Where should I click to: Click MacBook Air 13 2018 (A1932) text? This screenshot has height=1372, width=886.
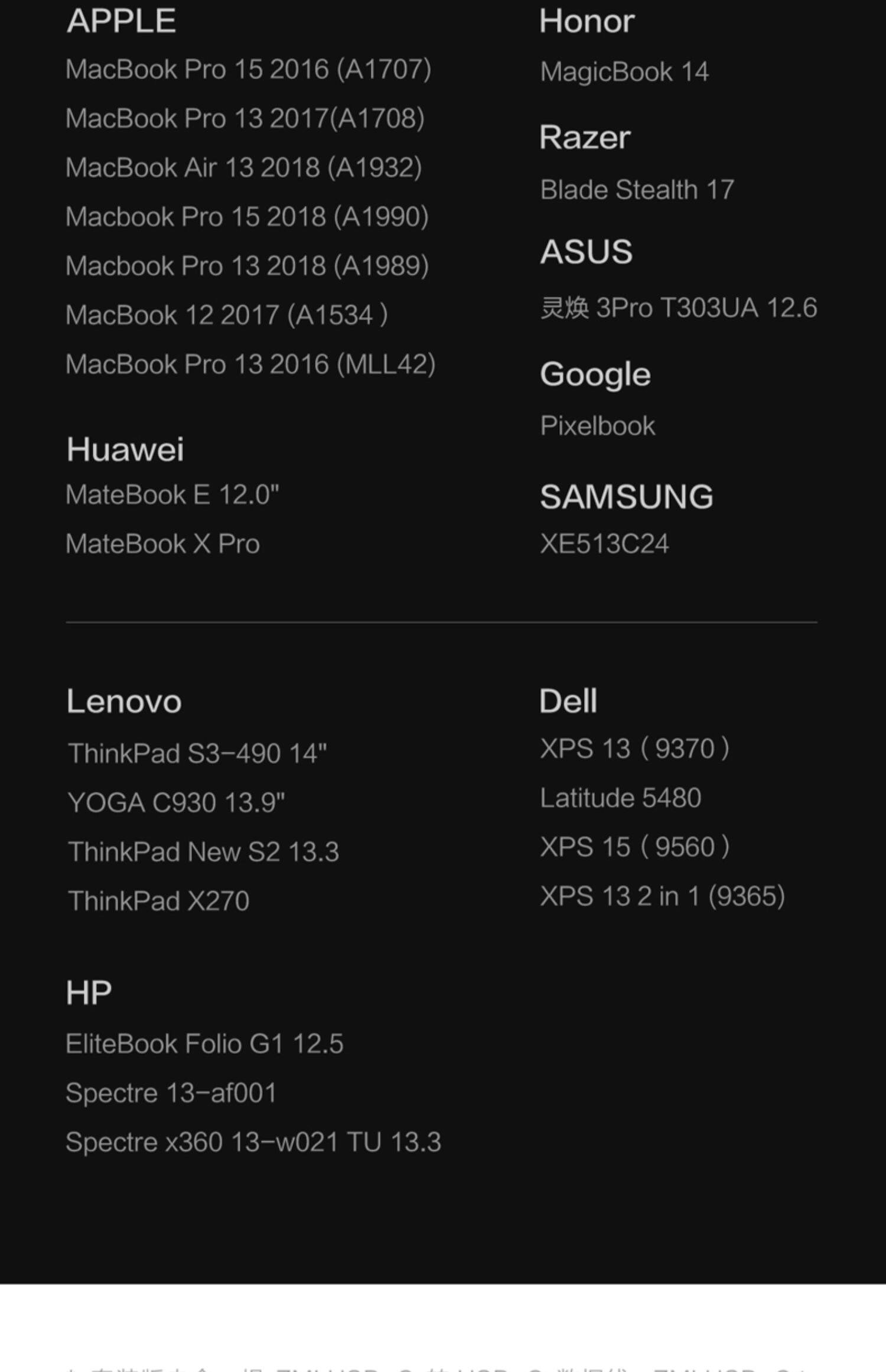(x=243, y=168)
